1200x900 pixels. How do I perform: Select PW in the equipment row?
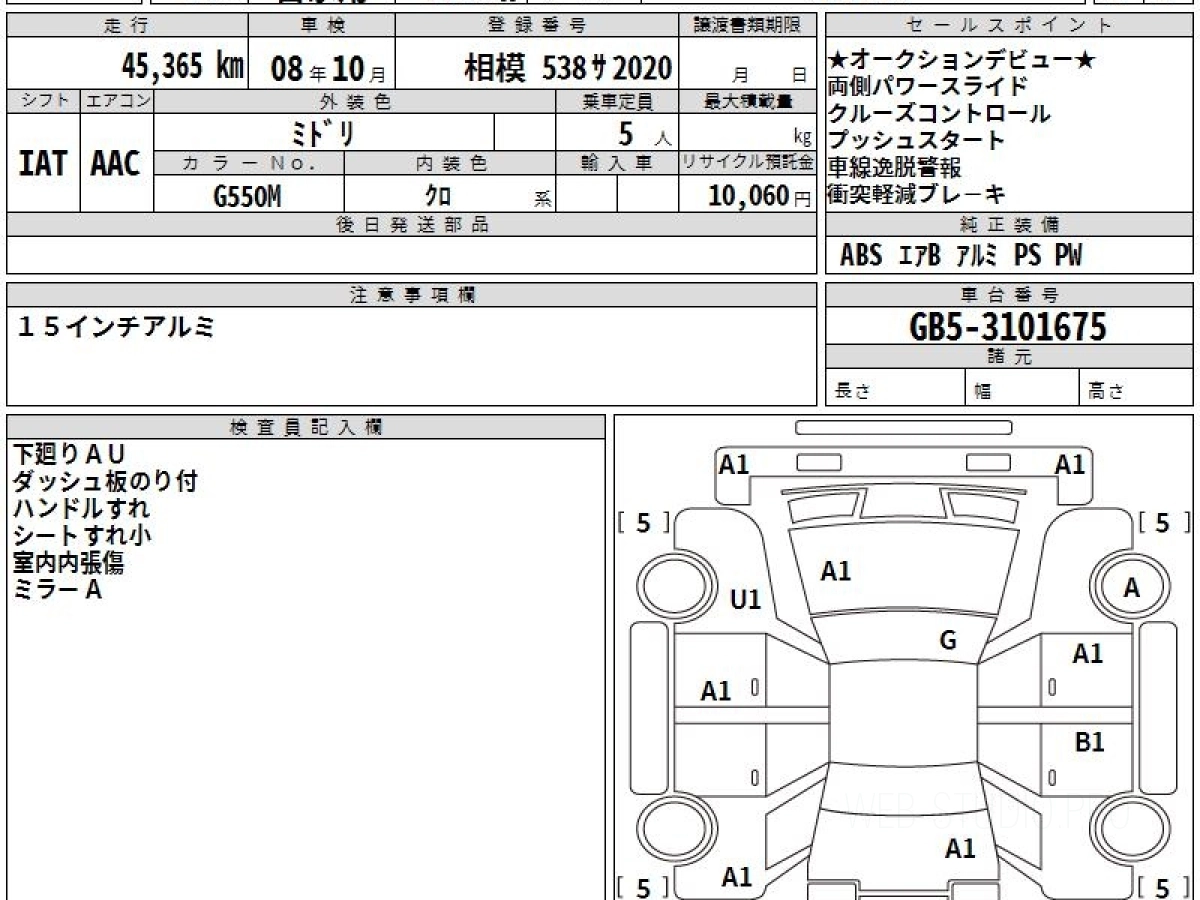pyautogui.click(x=1068, y=256)
